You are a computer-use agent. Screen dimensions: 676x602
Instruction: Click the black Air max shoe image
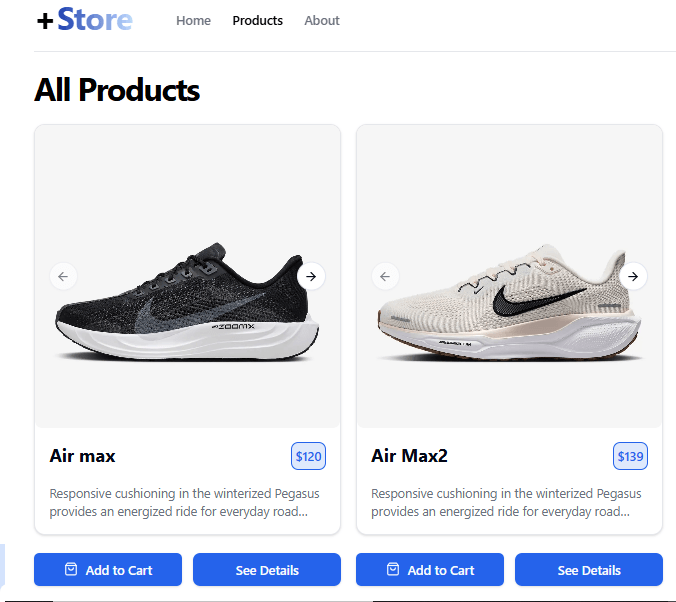coord(187,308)
